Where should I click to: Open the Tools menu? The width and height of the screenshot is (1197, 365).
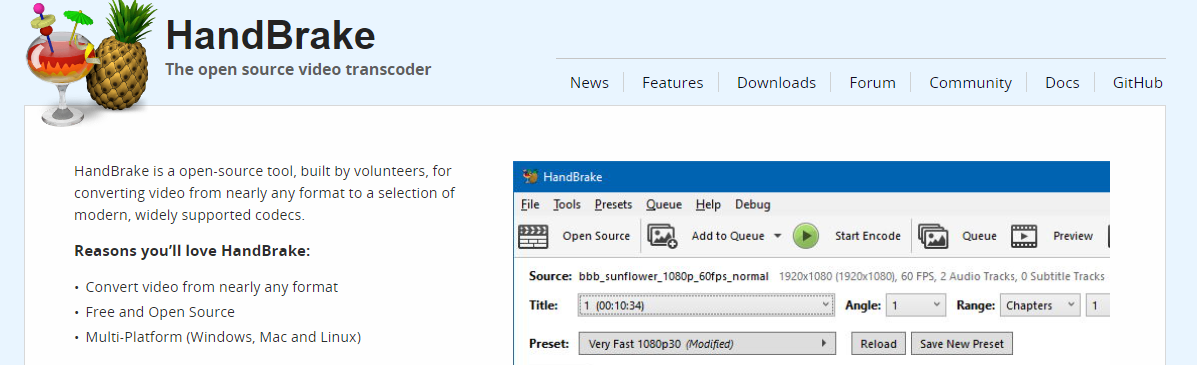click(567, 205)
